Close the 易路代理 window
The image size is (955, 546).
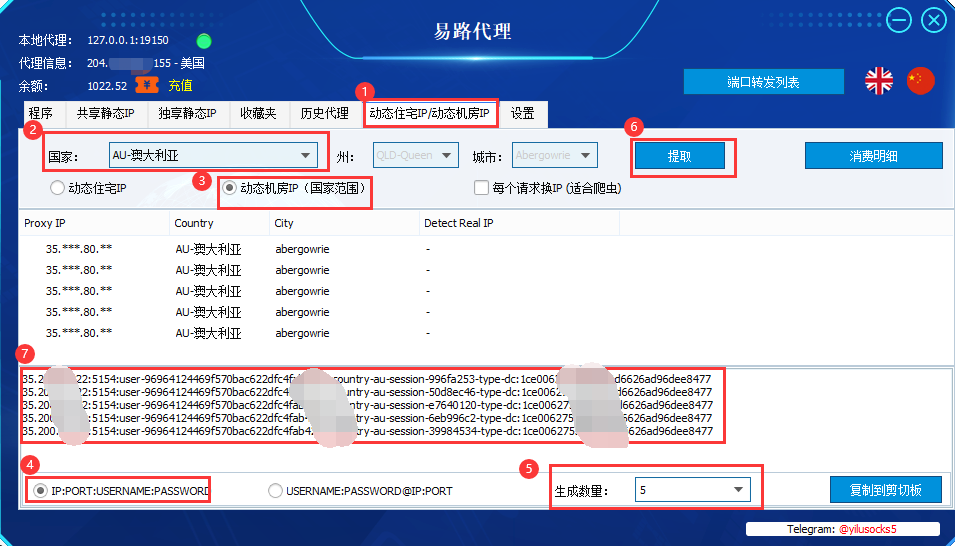pos(934,20)
